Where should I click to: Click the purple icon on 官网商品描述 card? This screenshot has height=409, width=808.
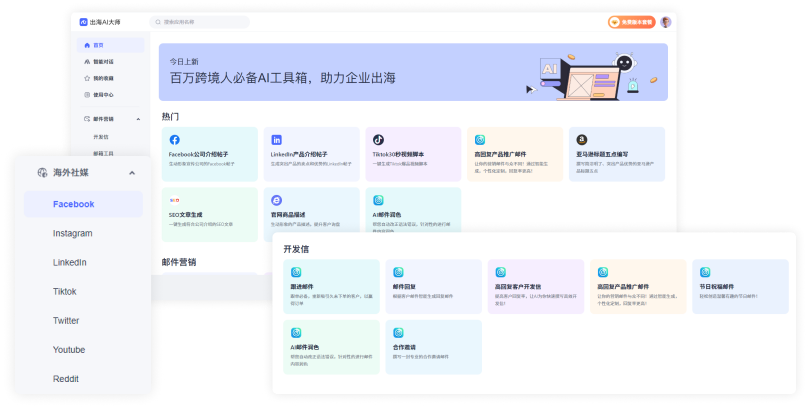pyautogui.click(x=277, y=200)
